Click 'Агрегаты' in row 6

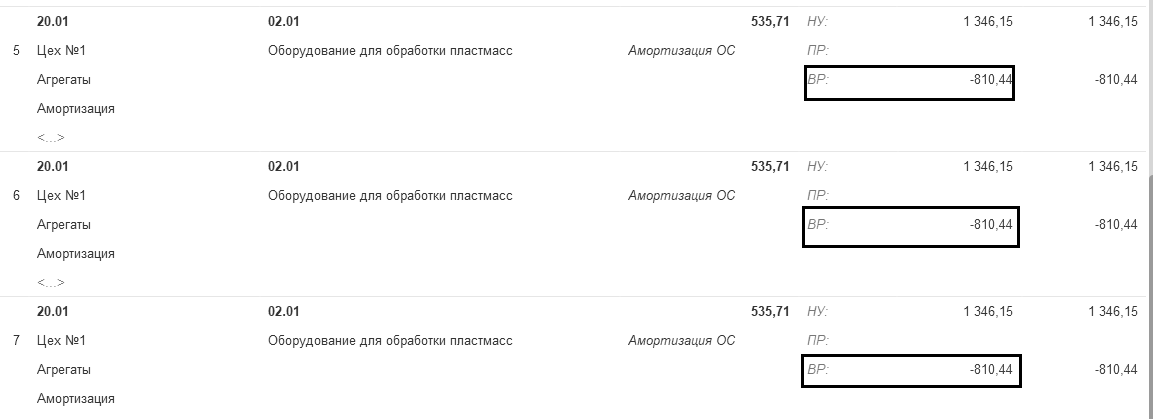pyautogui.click(x=64, y=225)
